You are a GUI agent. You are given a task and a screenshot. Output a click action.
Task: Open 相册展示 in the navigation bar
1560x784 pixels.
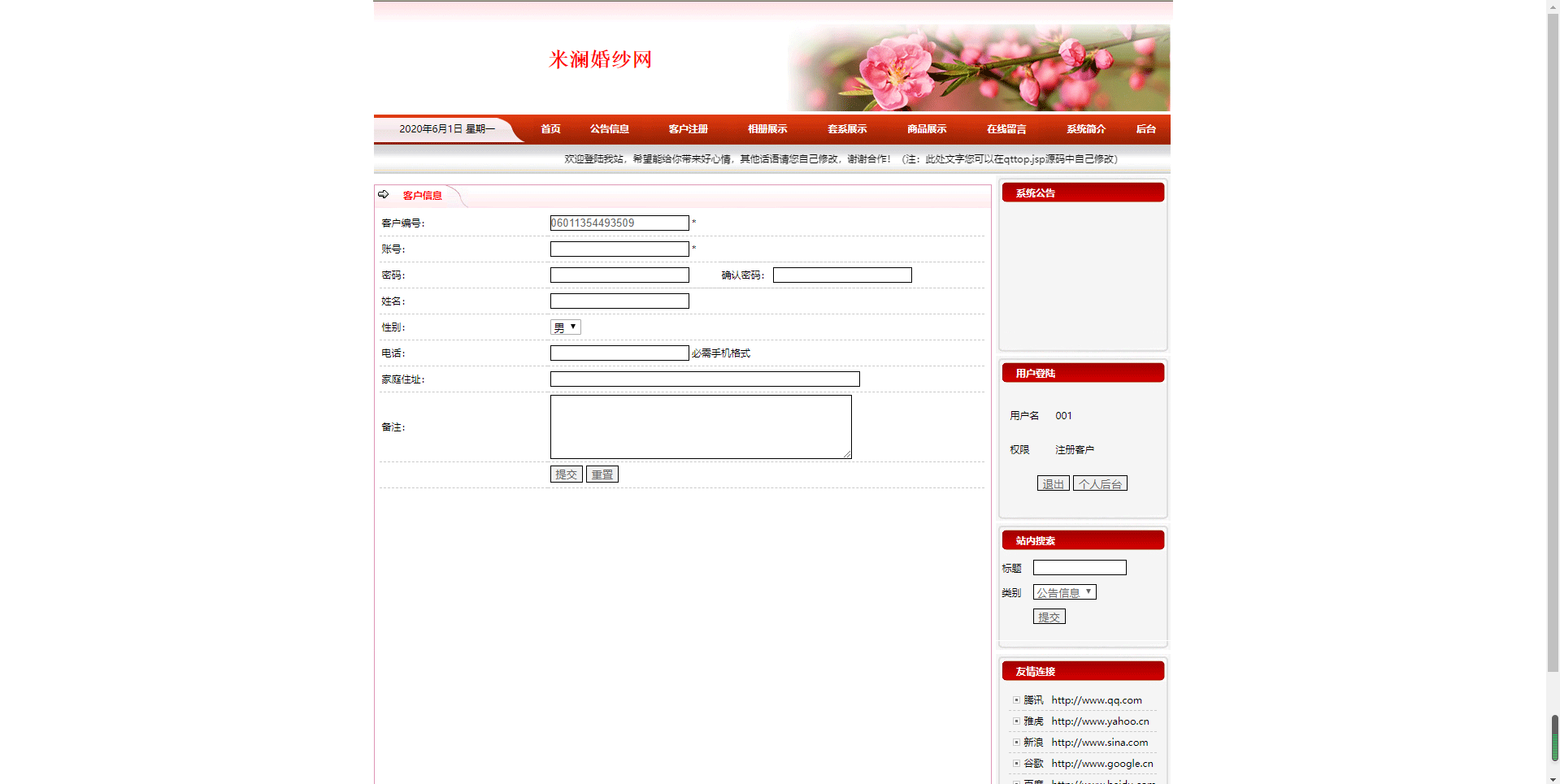coord(767,129)
